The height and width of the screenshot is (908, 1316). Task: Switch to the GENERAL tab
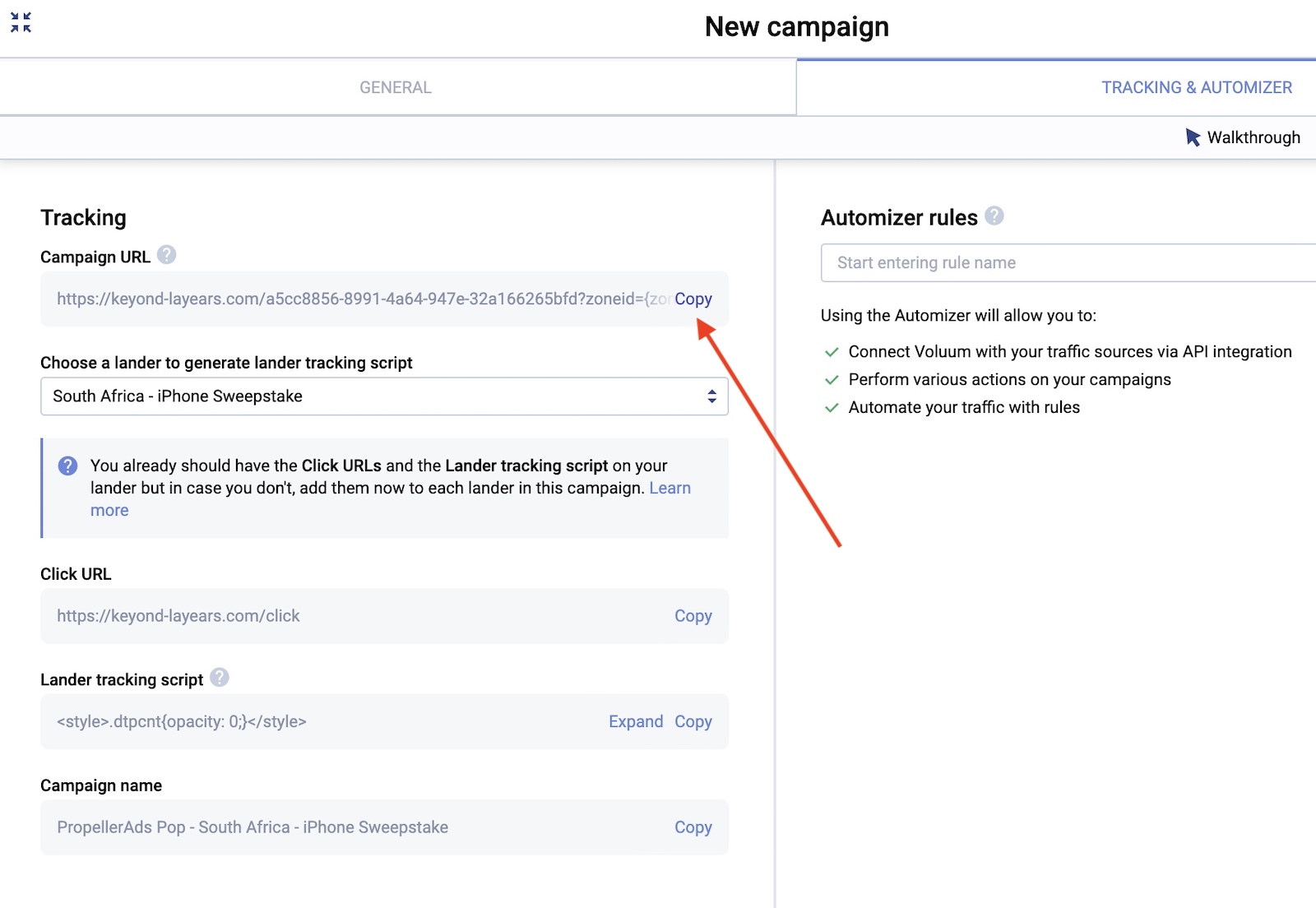pos(396,87)
